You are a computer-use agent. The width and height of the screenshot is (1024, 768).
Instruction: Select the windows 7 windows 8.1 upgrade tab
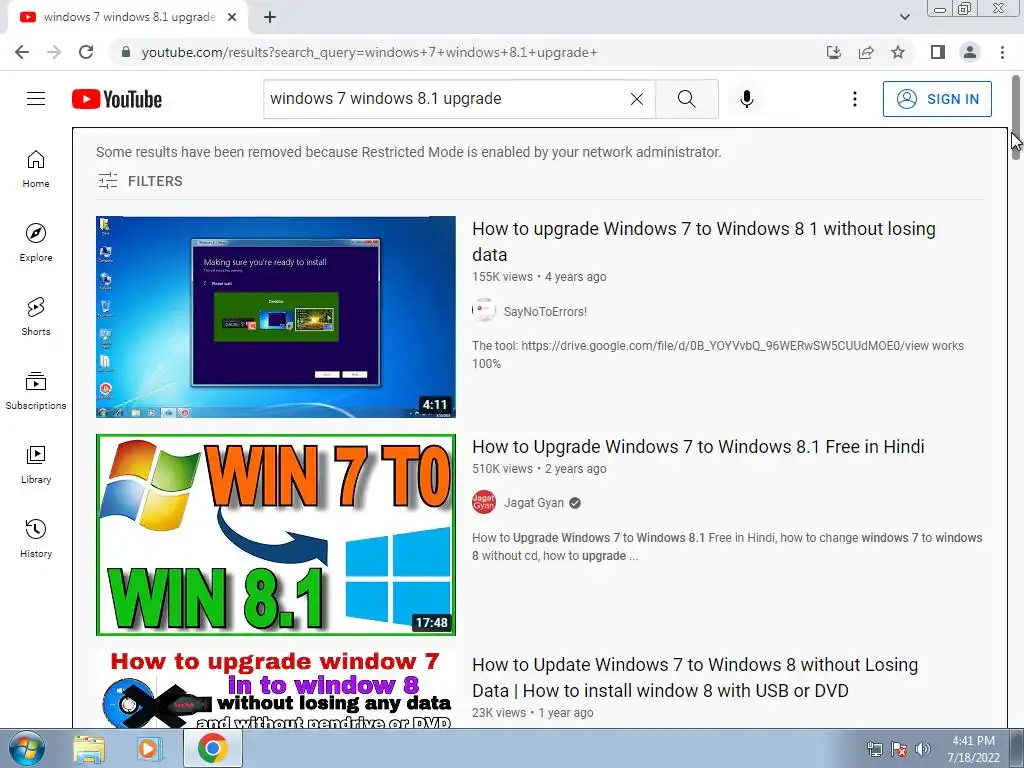point(129,17)
